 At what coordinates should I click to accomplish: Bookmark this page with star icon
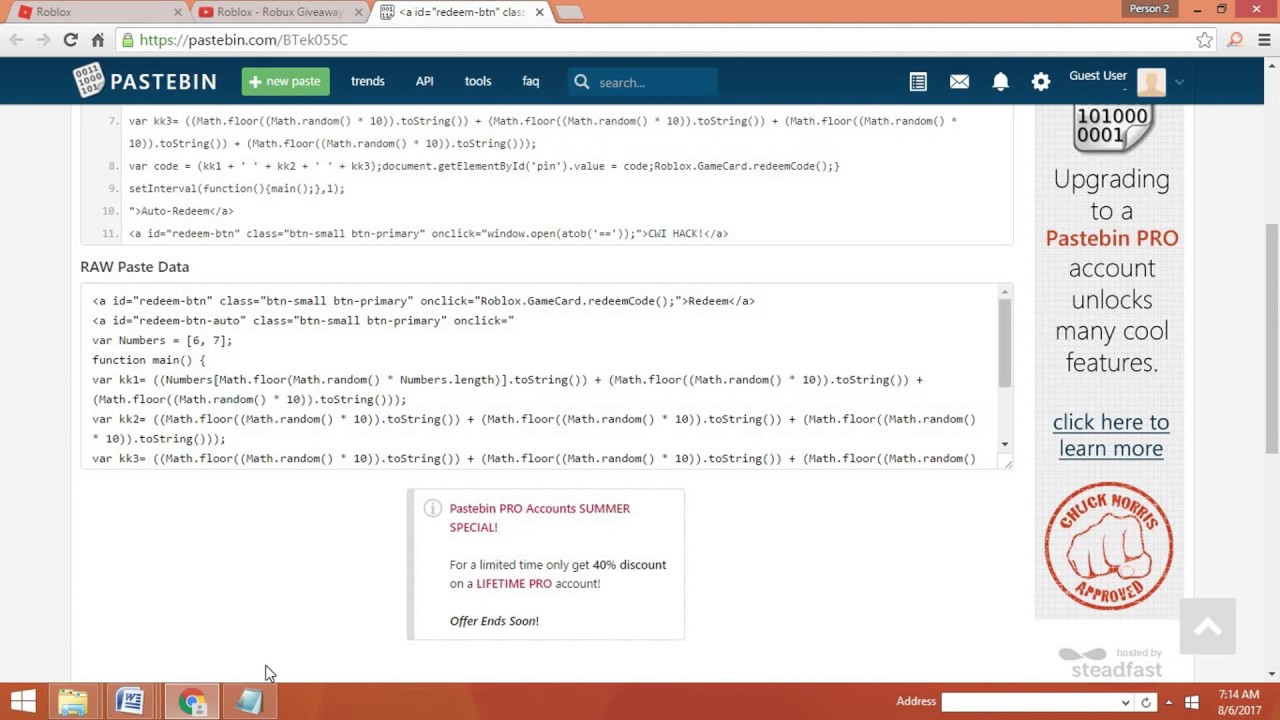1204,40
